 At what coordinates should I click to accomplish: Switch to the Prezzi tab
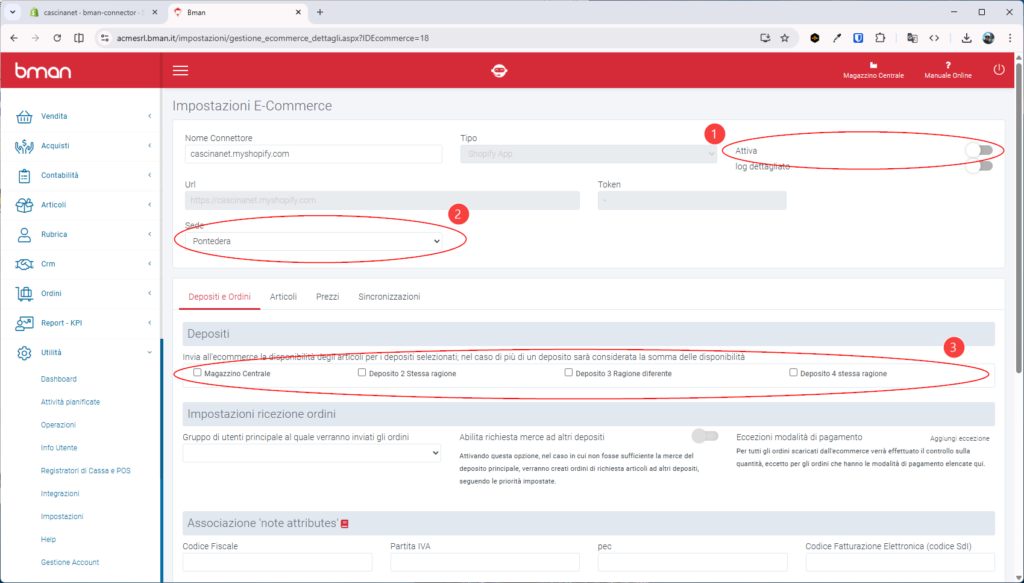(x=327, y=297)
